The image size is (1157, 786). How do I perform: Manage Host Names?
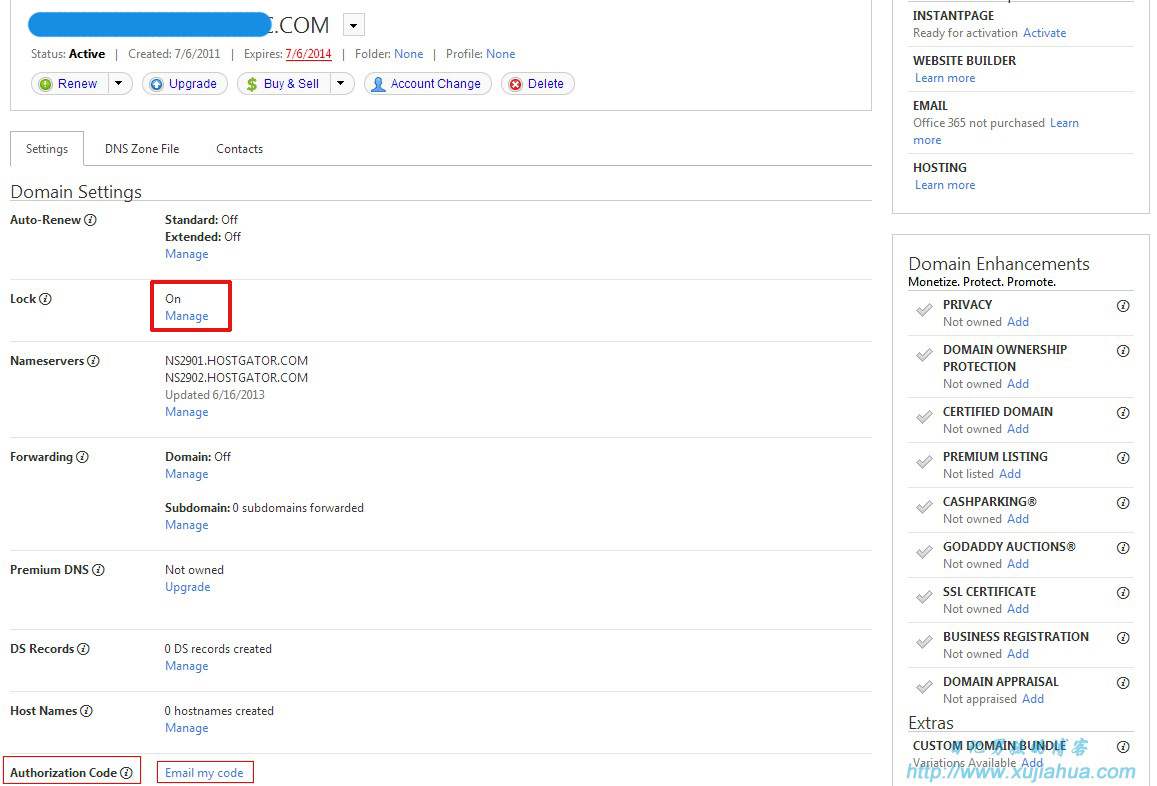coord(187,728)
